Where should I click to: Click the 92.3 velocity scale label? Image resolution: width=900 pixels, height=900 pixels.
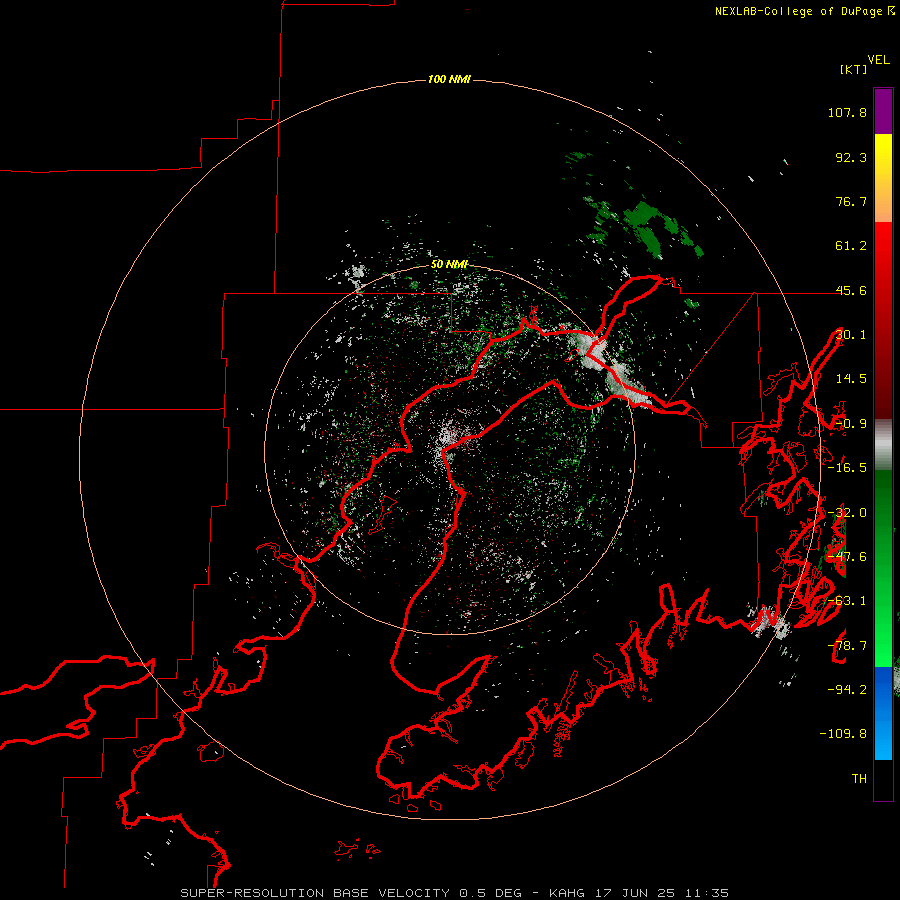(851, 157)
